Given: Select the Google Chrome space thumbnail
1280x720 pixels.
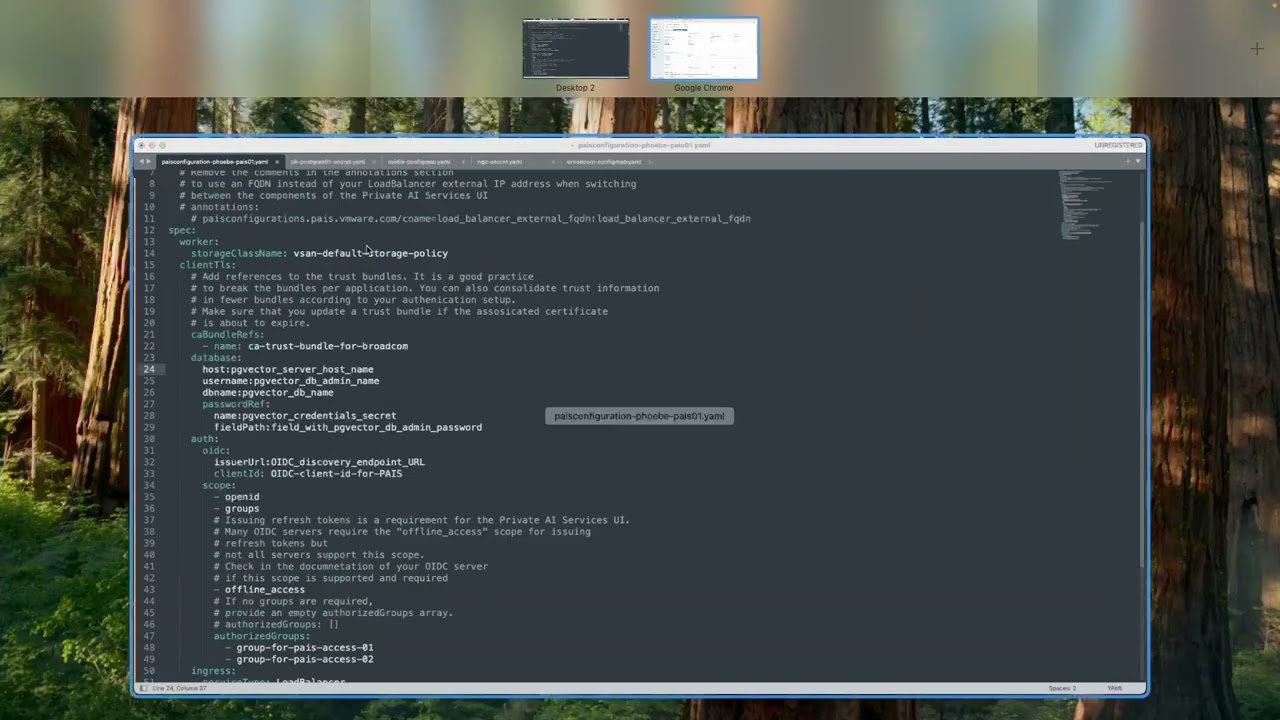Looking at the screenshot, I should tap(704, 49).
